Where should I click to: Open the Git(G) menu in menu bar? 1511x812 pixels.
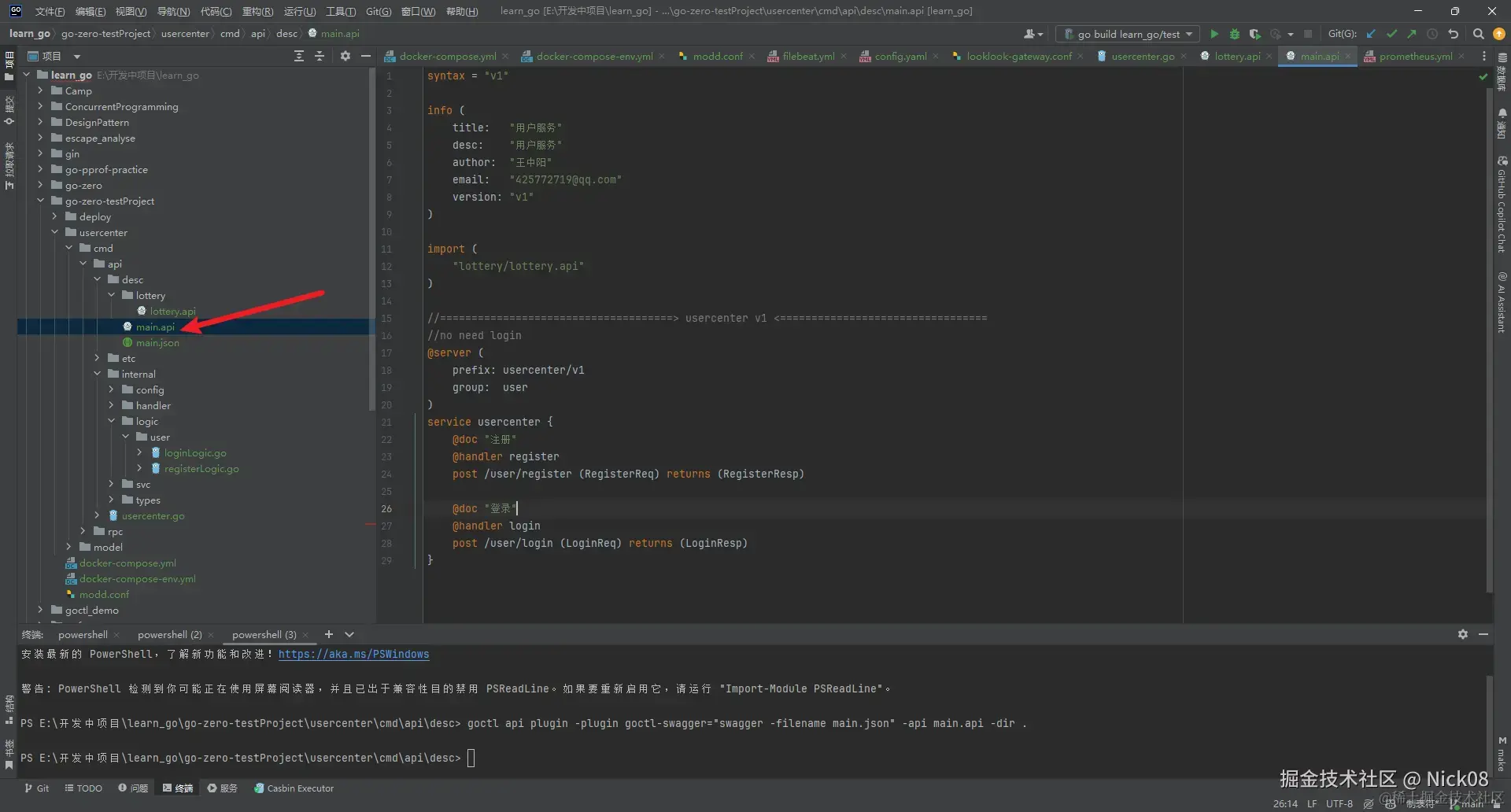click(x=378, y=11)
